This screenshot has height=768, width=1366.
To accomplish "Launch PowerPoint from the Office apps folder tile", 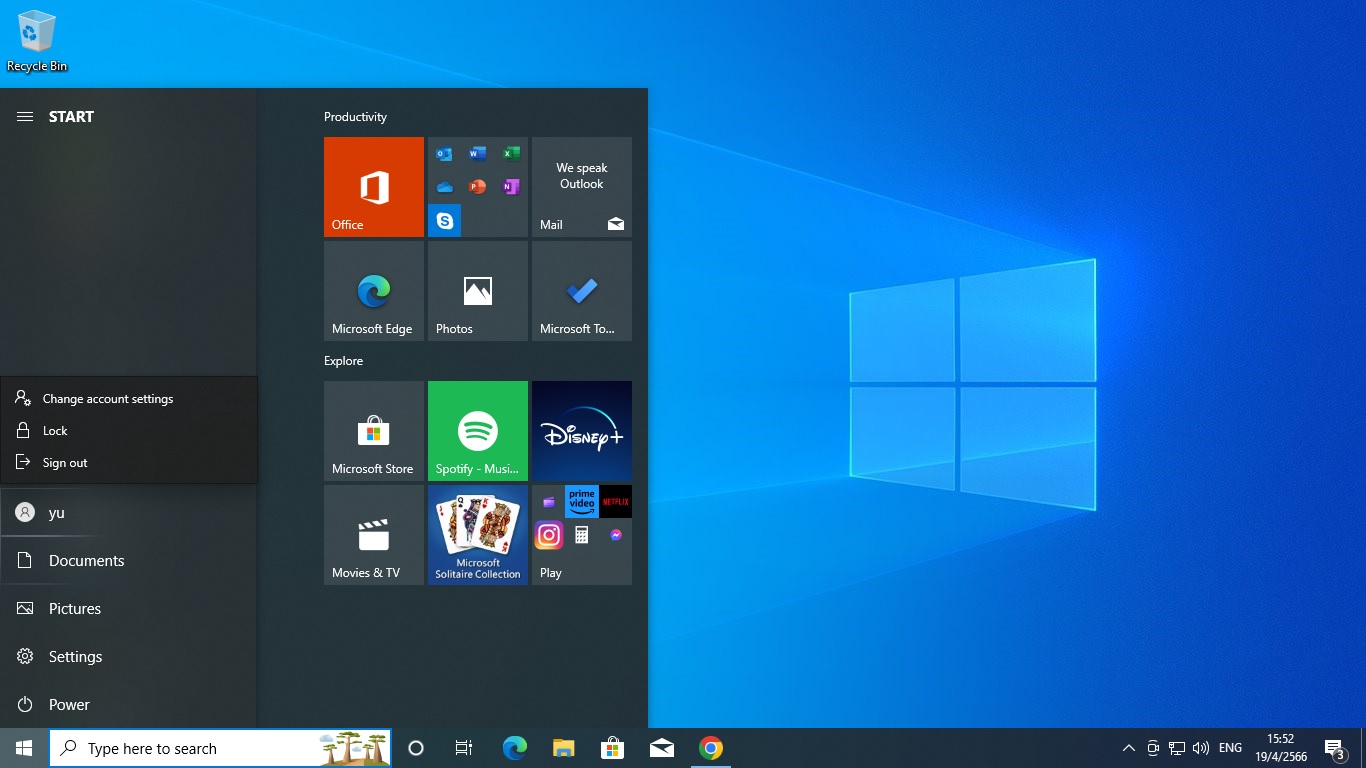I will (478, 187).
